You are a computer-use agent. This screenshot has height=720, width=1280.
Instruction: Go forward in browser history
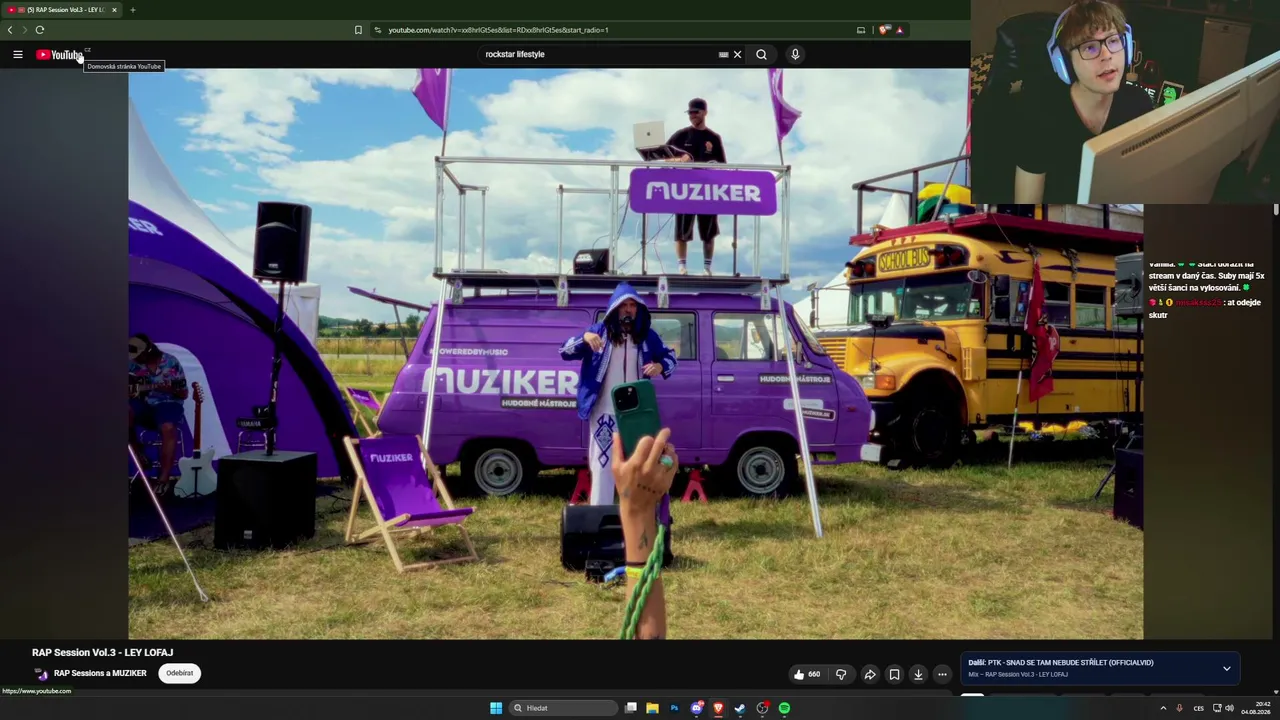pyautogui.click(x=25, y=30)
